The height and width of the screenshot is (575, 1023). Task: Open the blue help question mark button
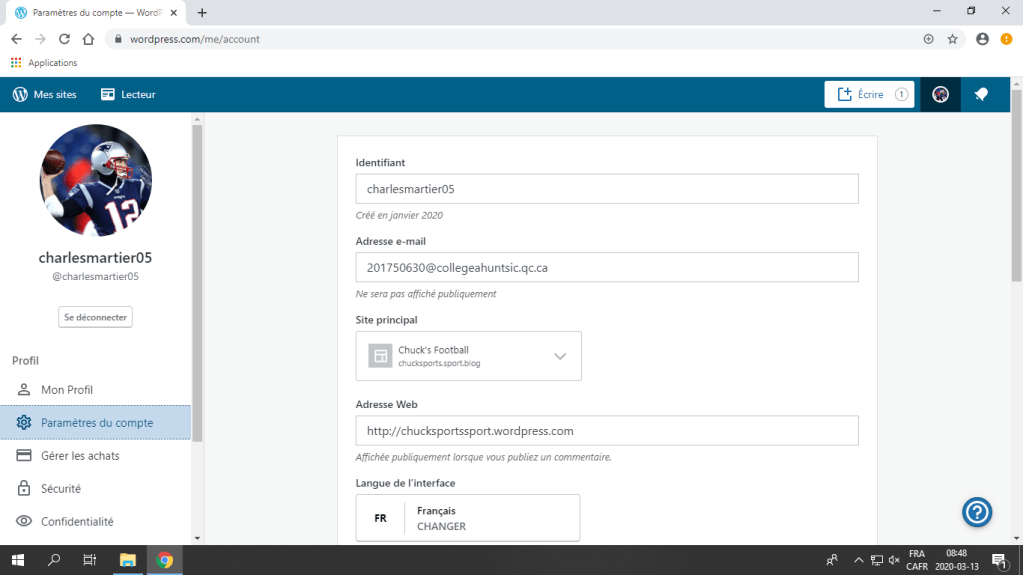pyautogui.click(x=976, y=512)
